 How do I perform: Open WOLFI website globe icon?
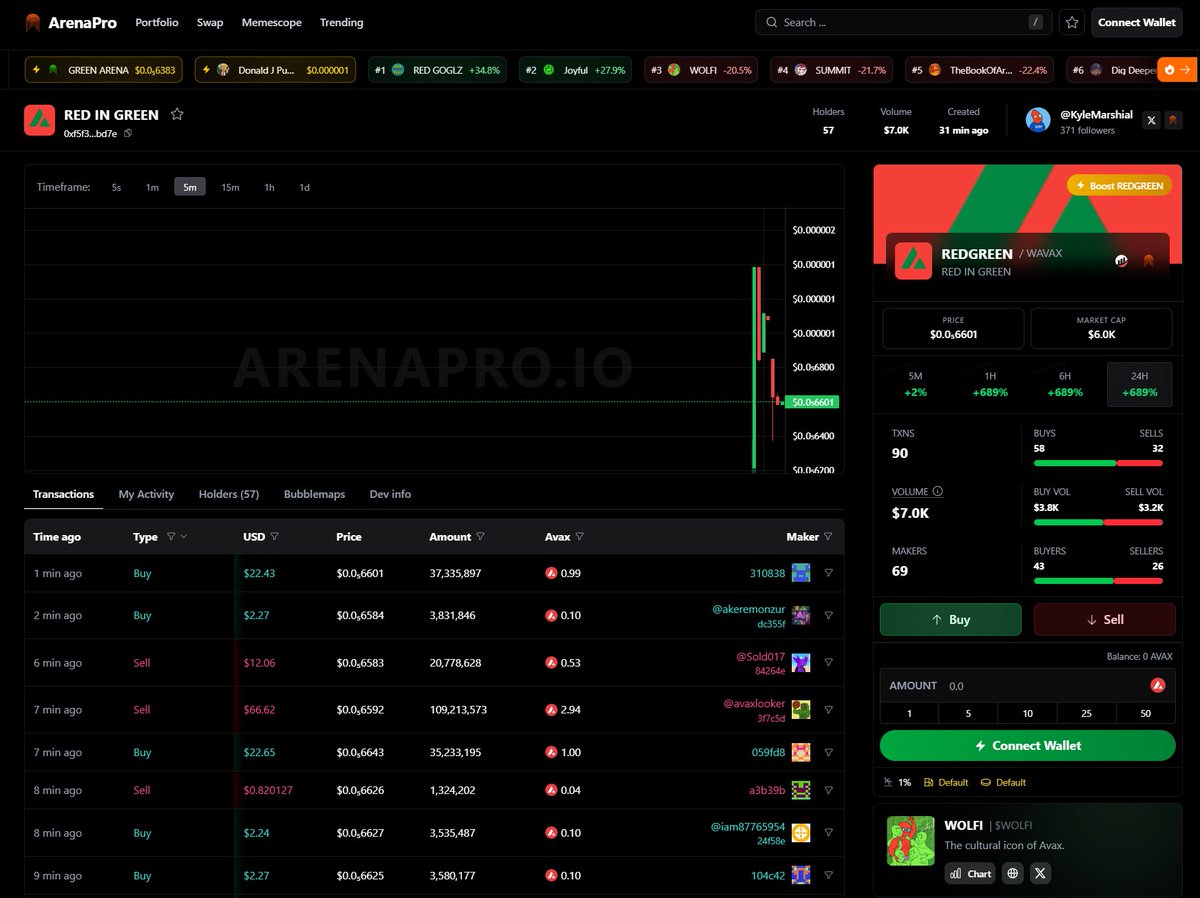[x=1013, y=874]
